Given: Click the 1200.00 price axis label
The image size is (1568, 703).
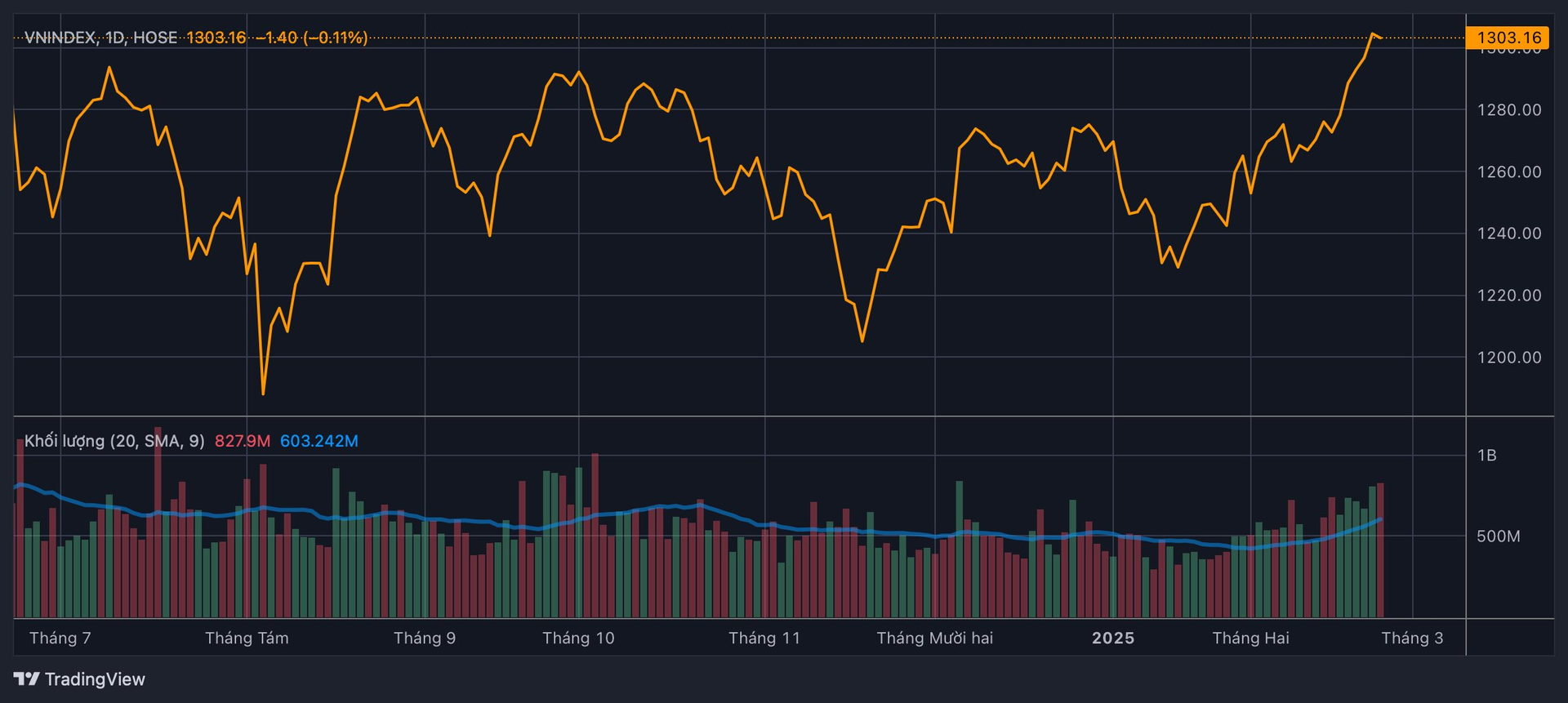Looking at the screenshot, I should [1509, 358].
